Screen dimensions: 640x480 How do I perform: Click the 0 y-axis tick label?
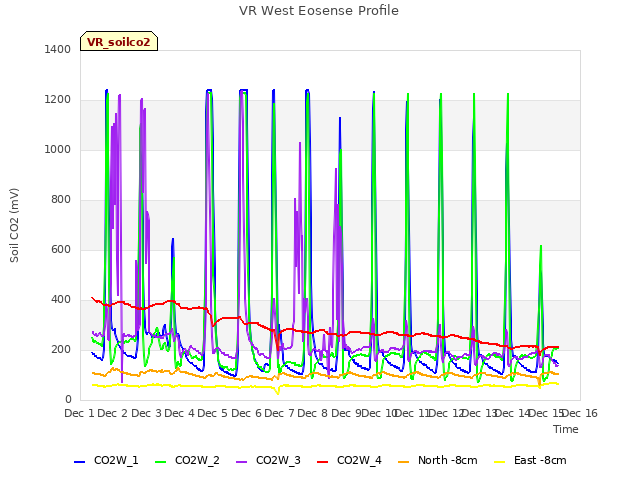68,400
